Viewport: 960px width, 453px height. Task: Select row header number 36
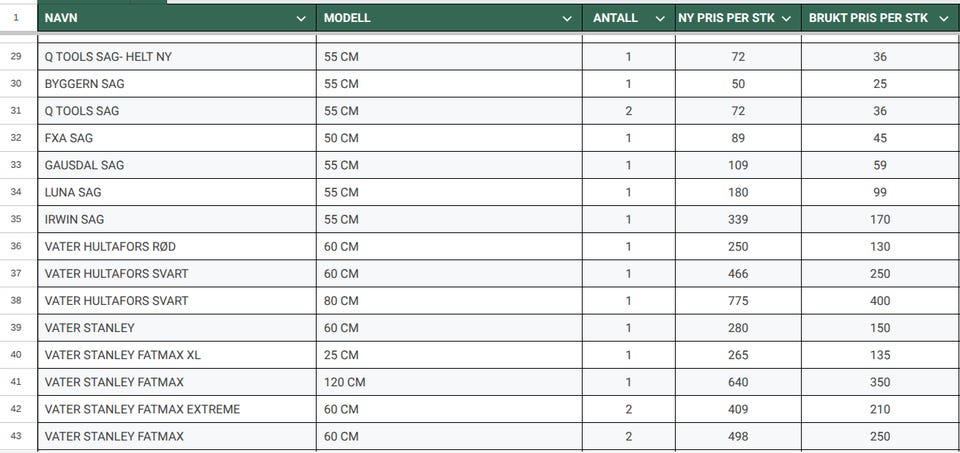click(x=16, y=246)
